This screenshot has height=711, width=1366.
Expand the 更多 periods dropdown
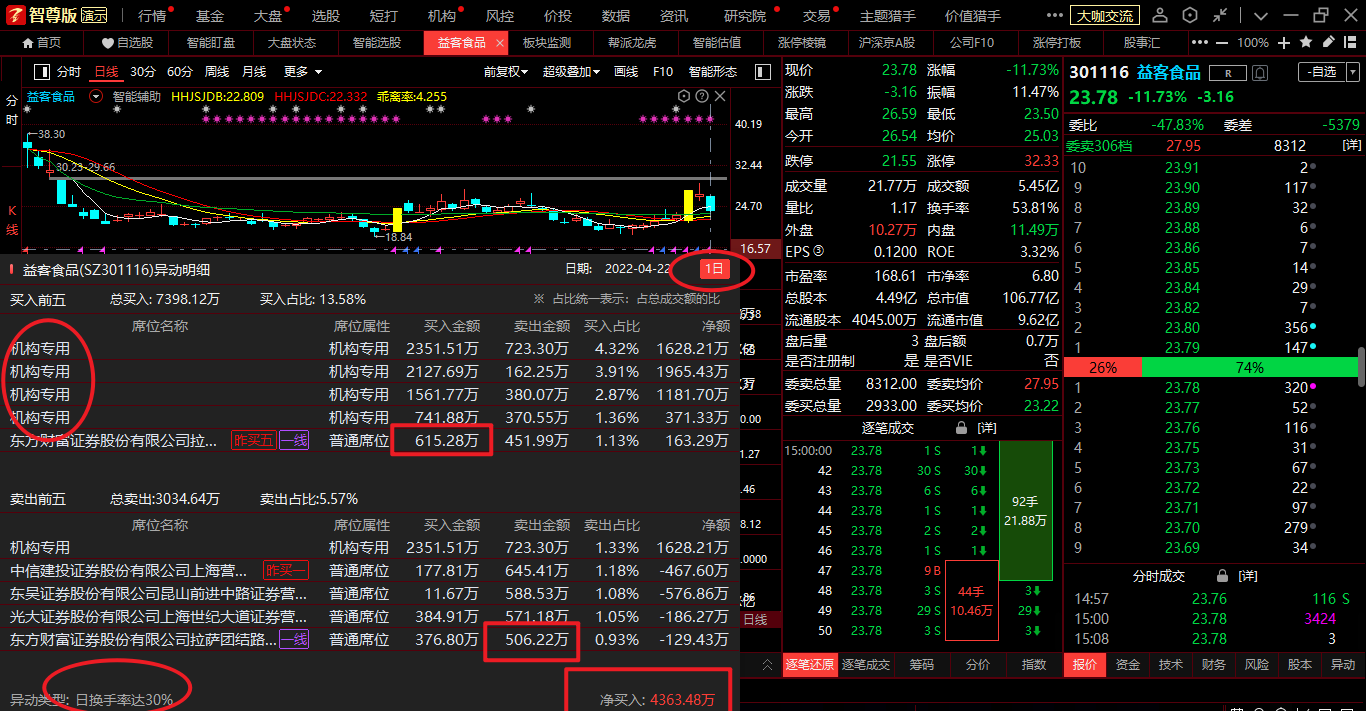click(302, 72)
